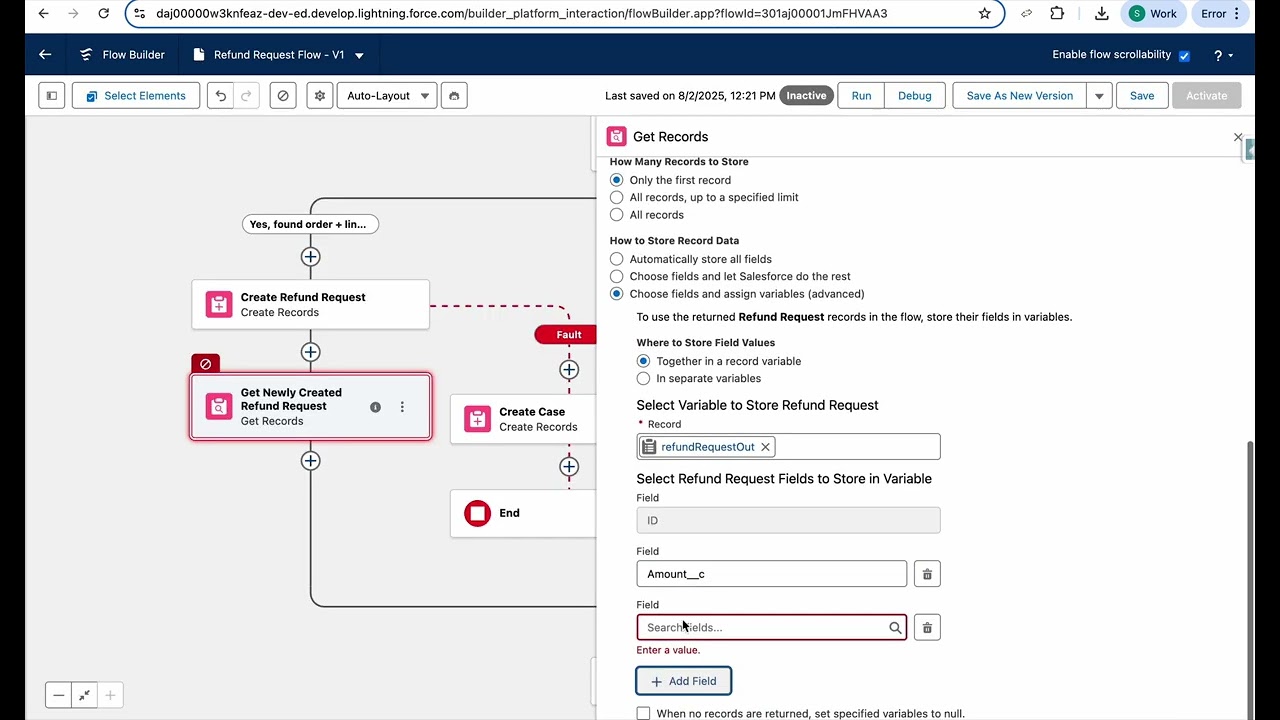Open the Auto-Layout dropdown
Viewport: 1280px width, 720px height.
tap(387, 96)
